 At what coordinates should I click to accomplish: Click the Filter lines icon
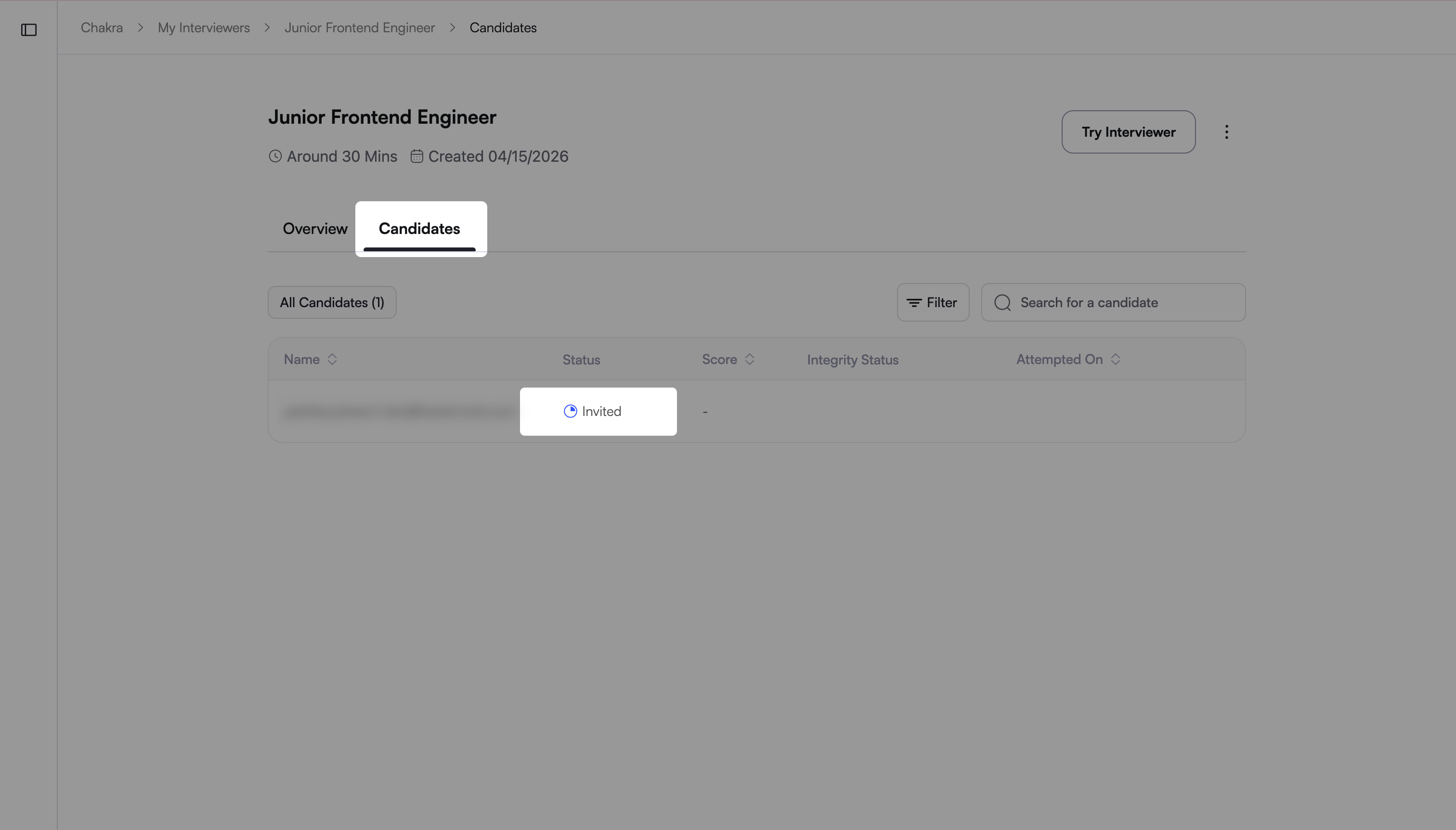tap(914, 303)
